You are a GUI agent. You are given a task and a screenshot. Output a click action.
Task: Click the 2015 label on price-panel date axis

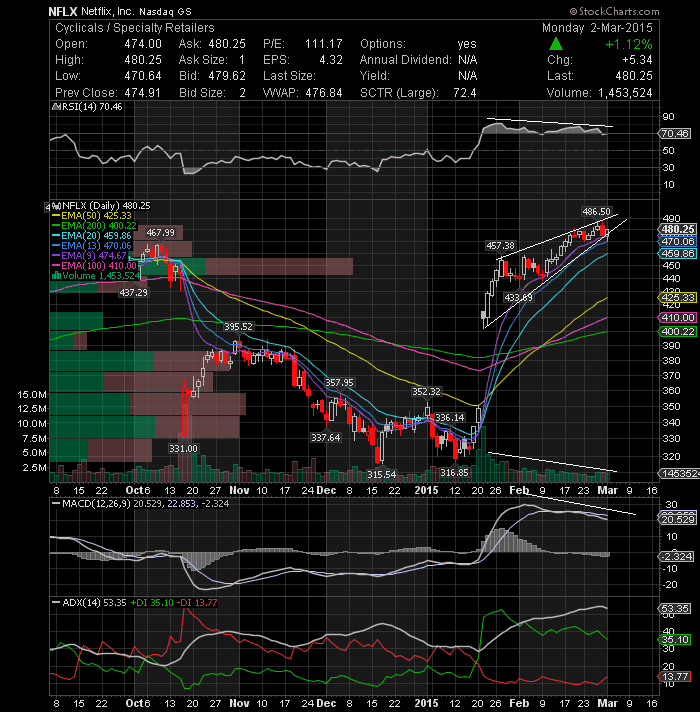[x=426, y=490]
